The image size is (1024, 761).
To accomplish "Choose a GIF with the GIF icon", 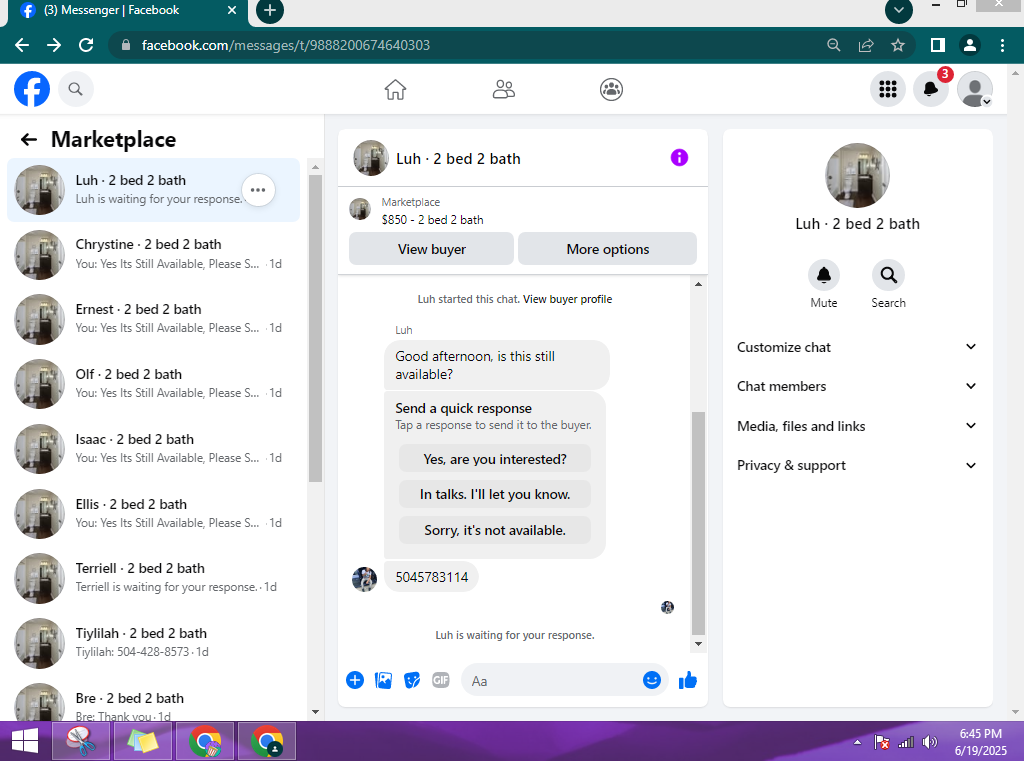I will (x=441, y=680).
